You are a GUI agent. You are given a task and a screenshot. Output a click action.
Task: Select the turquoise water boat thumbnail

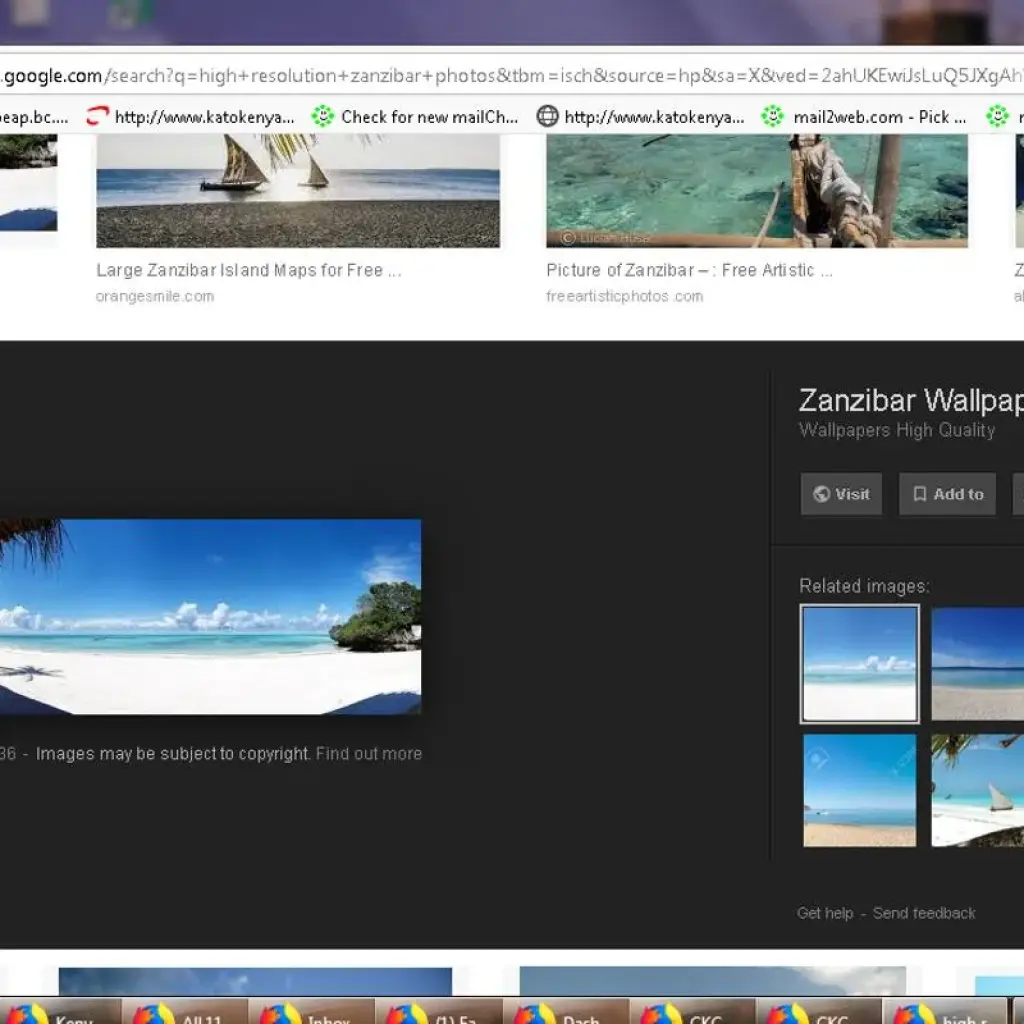756,190
